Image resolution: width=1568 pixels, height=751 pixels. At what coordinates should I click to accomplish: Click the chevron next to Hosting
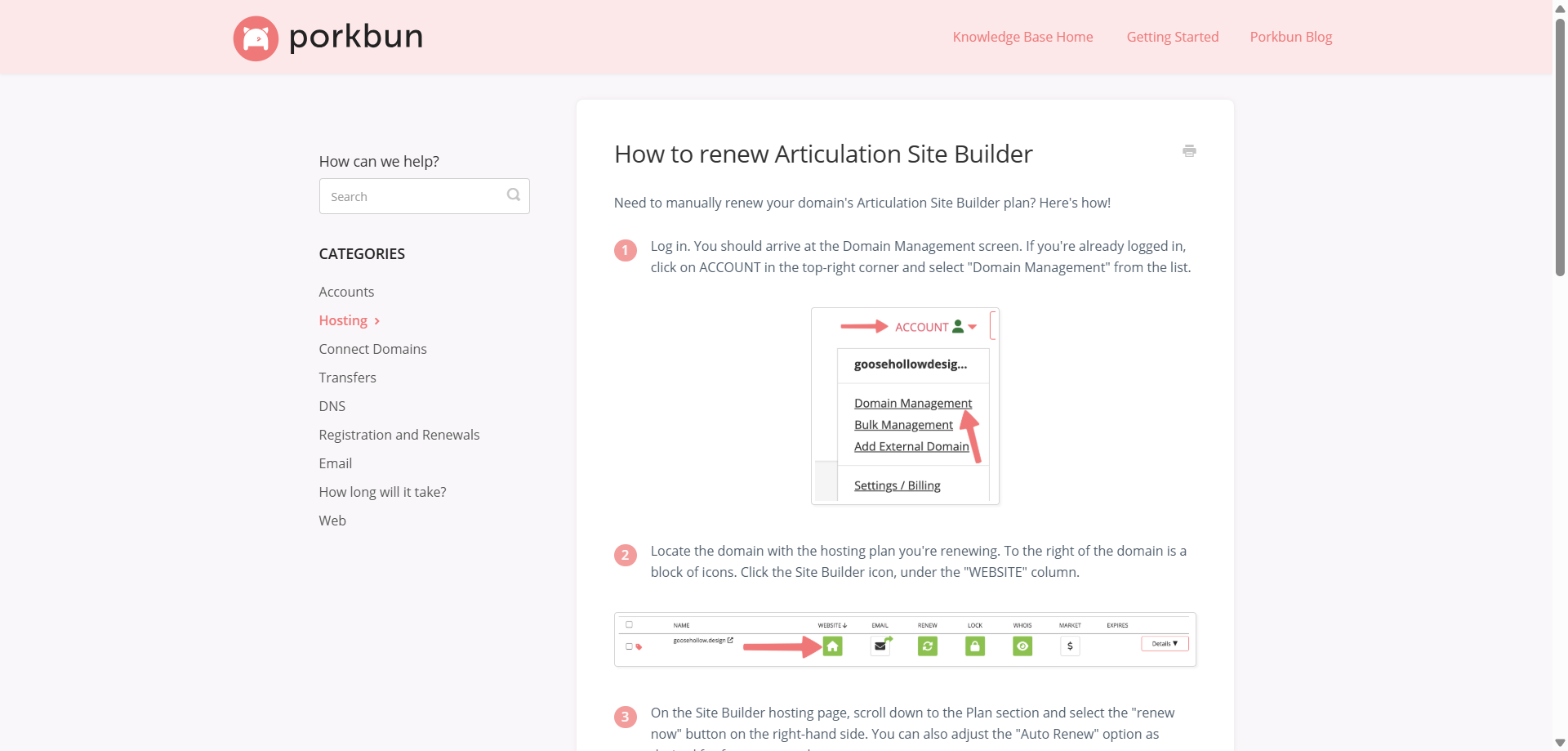(x=376, y=321)
